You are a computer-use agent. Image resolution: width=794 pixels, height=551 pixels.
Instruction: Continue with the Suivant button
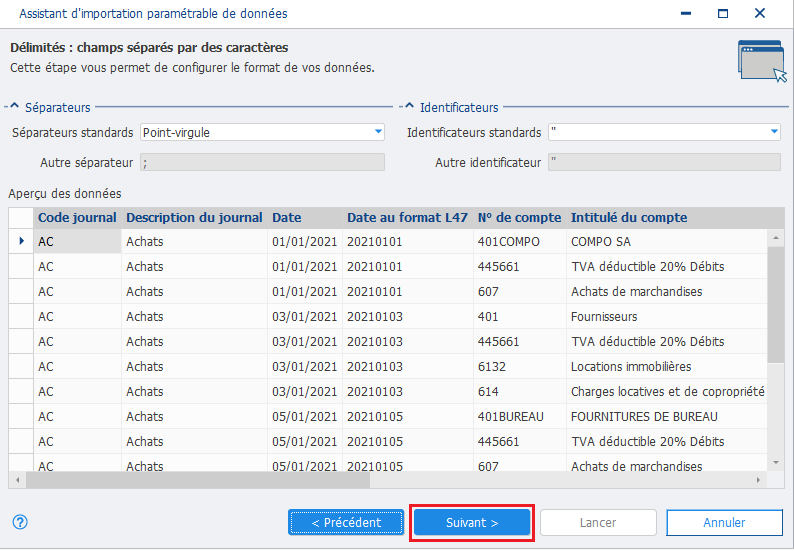point(472,522)
